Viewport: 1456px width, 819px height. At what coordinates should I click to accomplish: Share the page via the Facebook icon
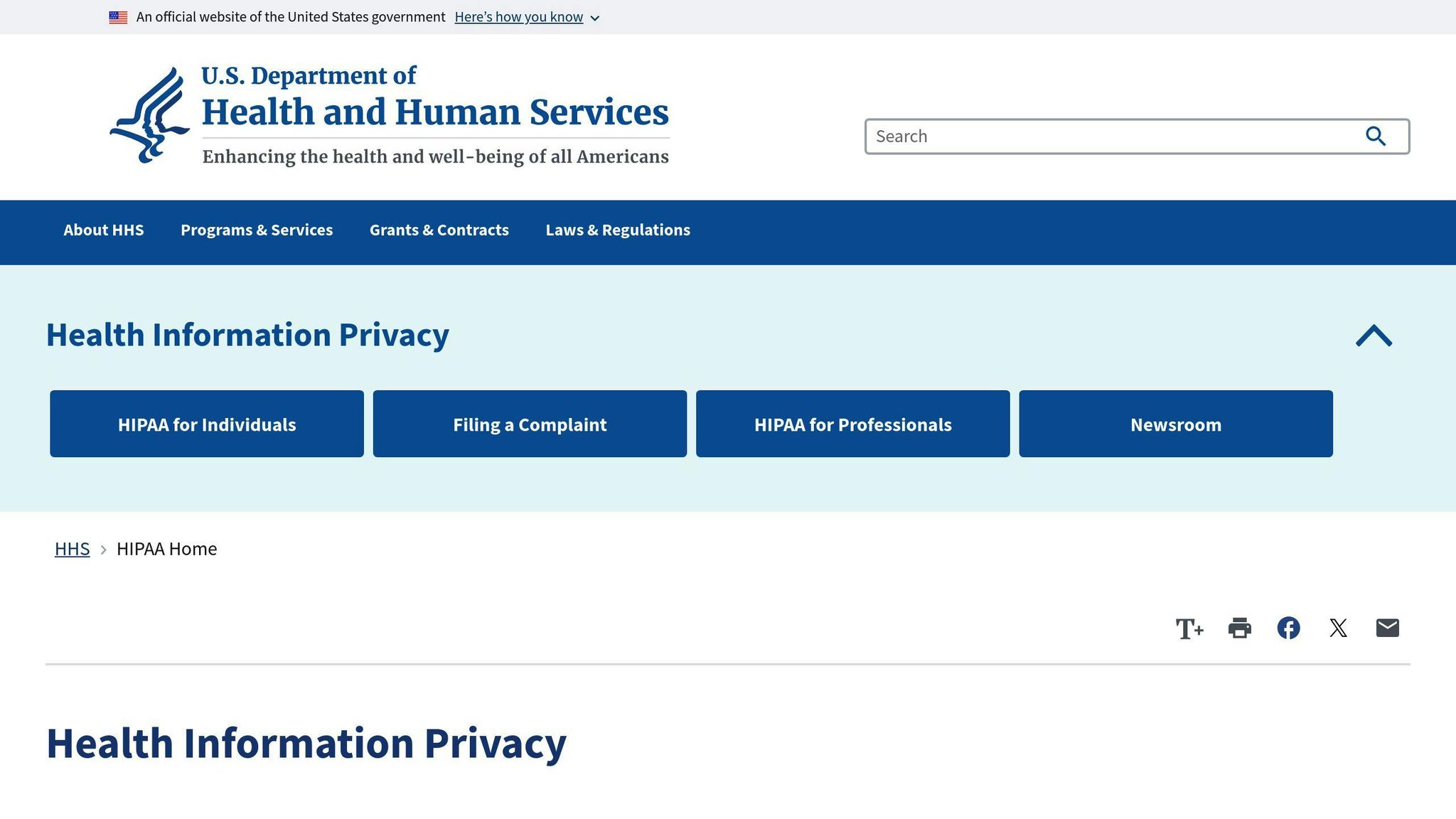(1289, 628)
